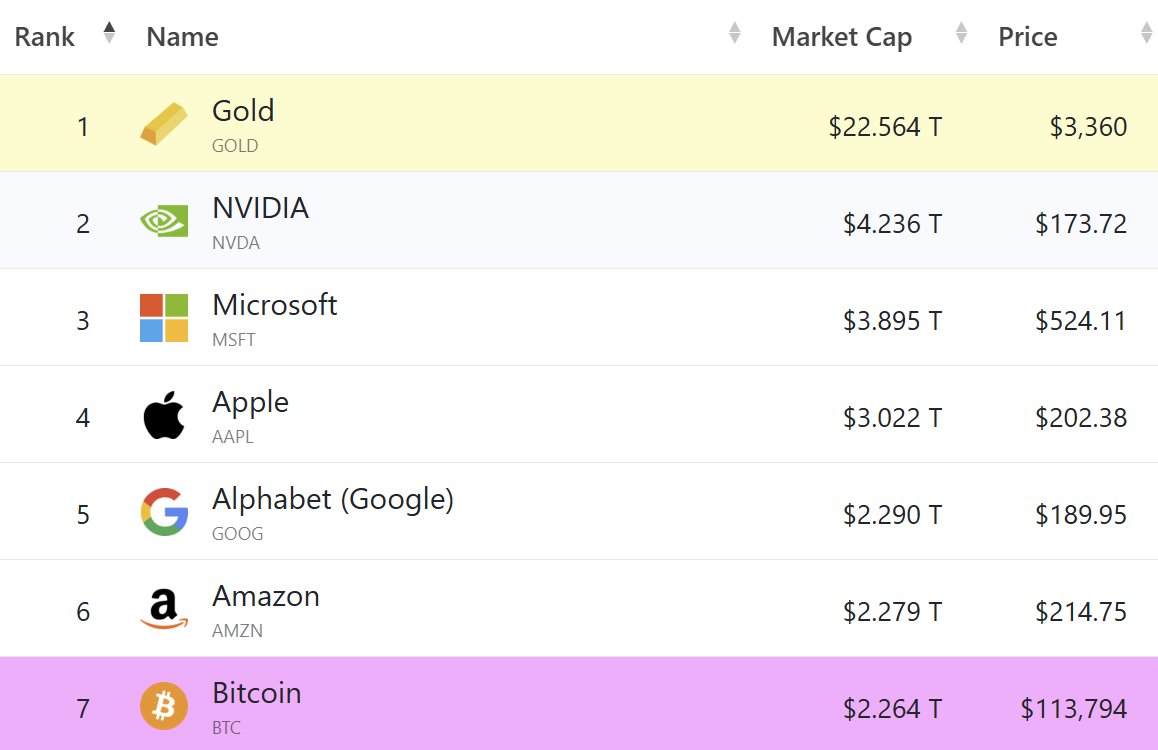
Task: Open the Bitcoin asset page
Action: tap(256, 693)
